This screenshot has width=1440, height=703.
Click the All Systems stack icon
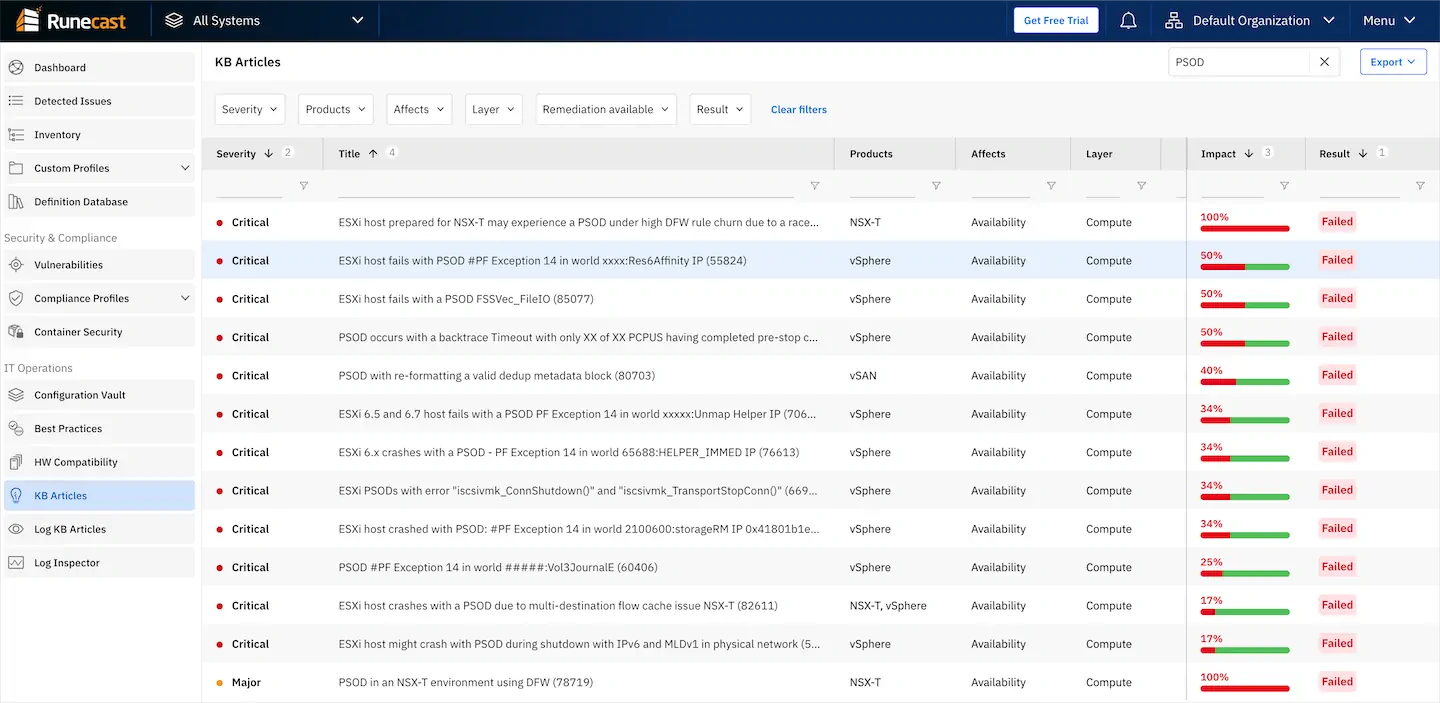(174, 20)
